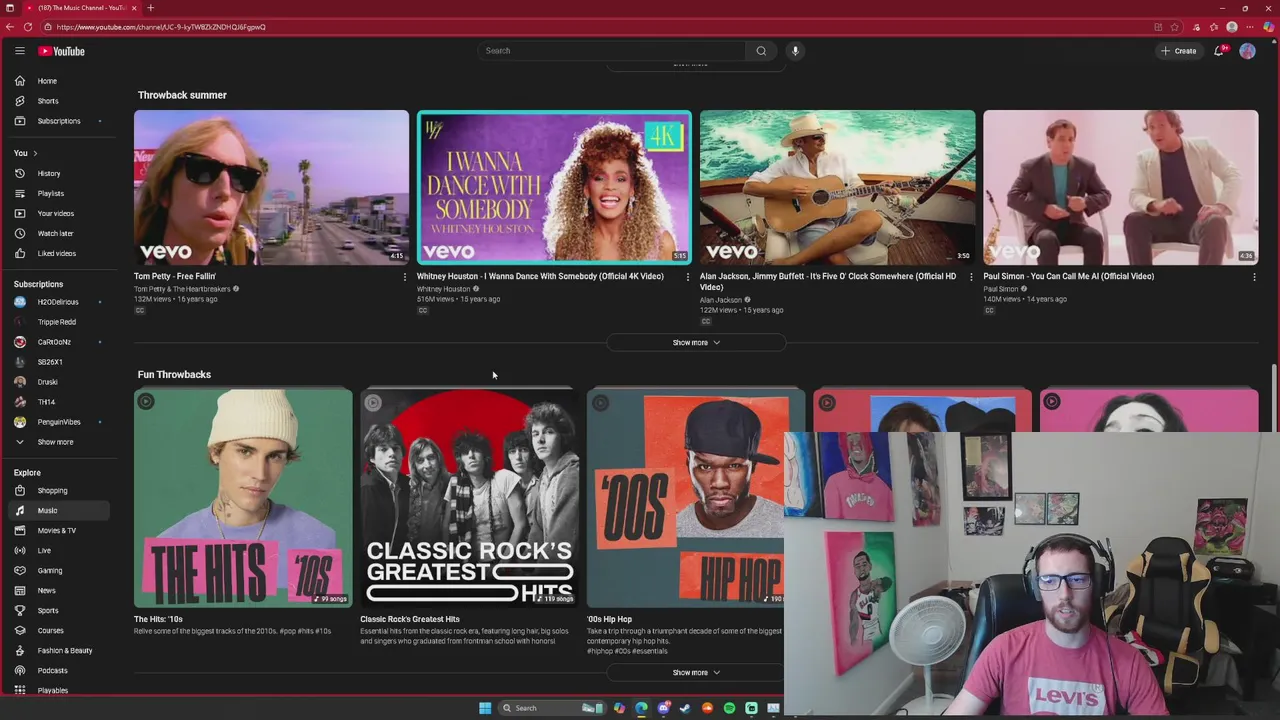The width and height of the screenshot is (1280, 720).
Task: Click the search magnifier button
Action: 761,51
